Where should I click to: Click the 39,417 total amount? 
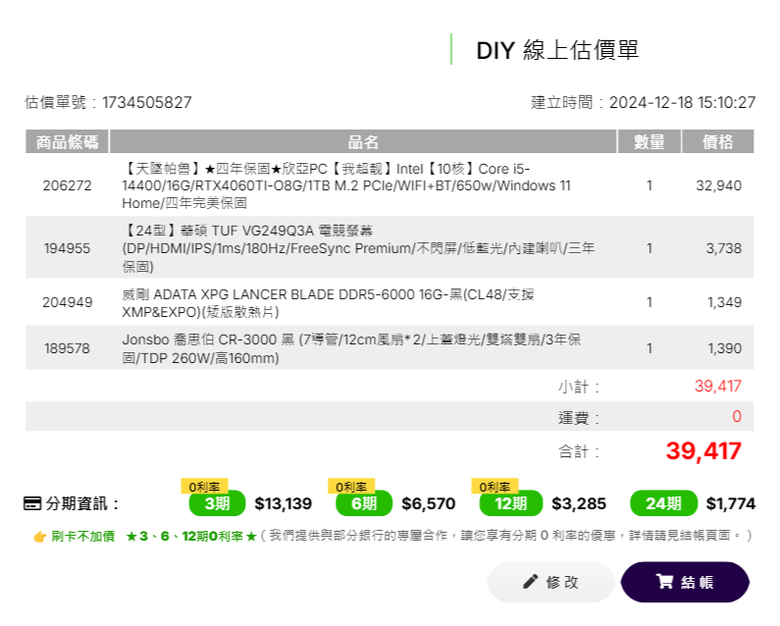pos(703,451)
